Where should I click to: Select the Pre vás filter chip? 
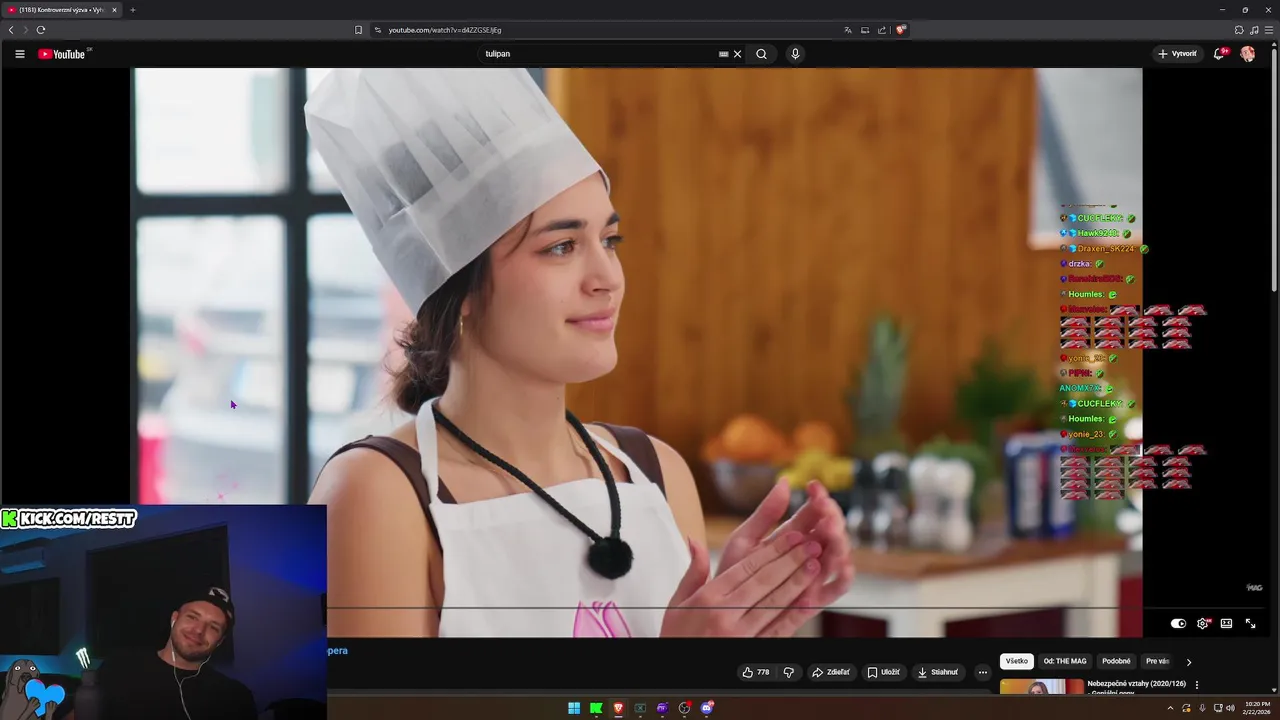point(1157,661)
